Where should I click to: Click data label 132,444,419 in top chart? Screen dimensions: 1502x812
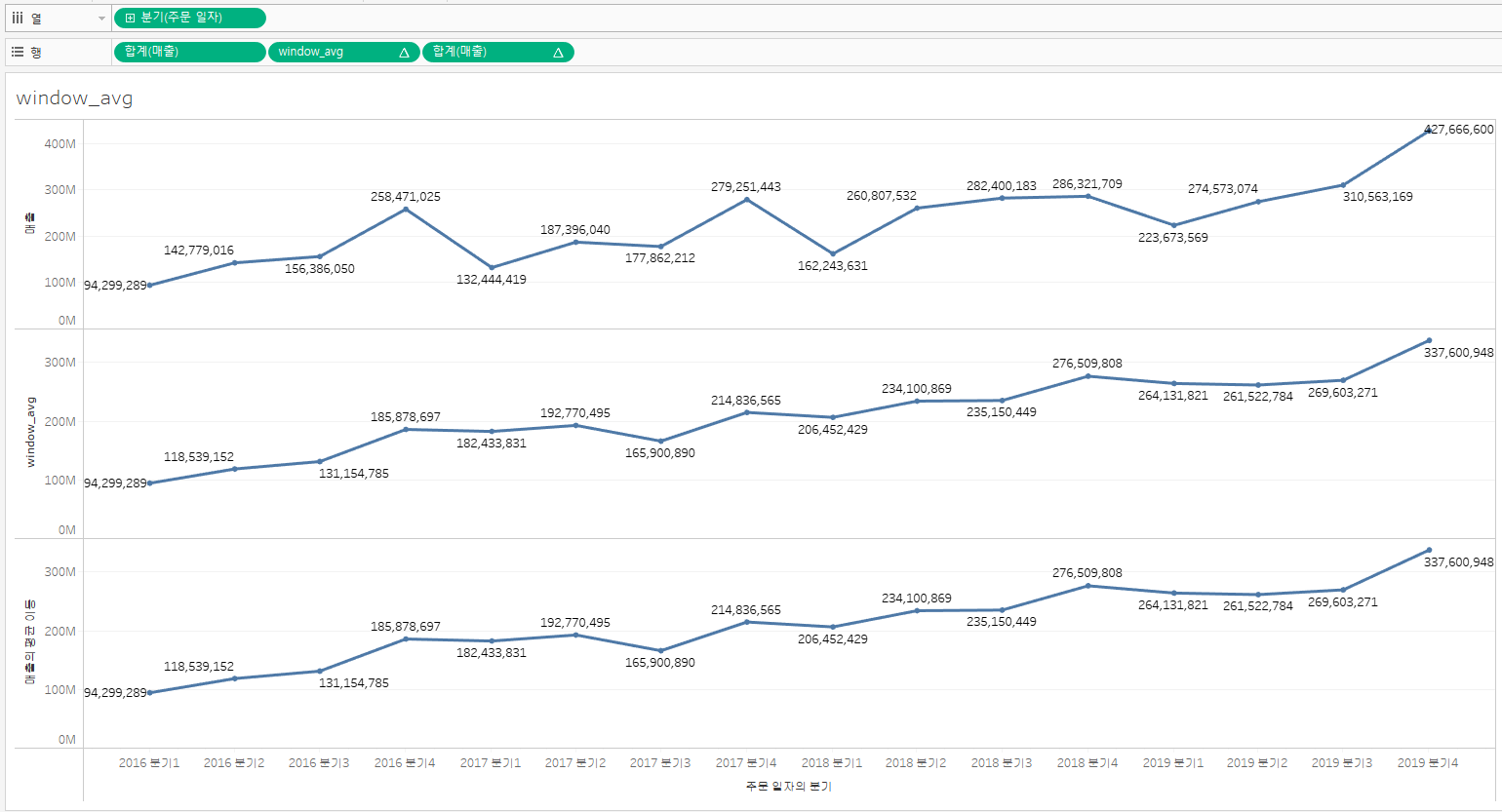492,279
